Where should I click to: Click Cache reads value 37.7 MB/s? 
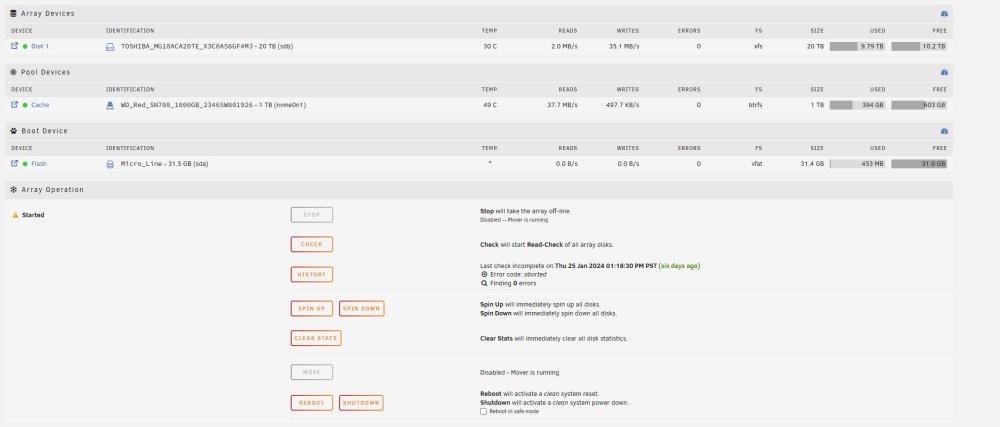point(562,105)
